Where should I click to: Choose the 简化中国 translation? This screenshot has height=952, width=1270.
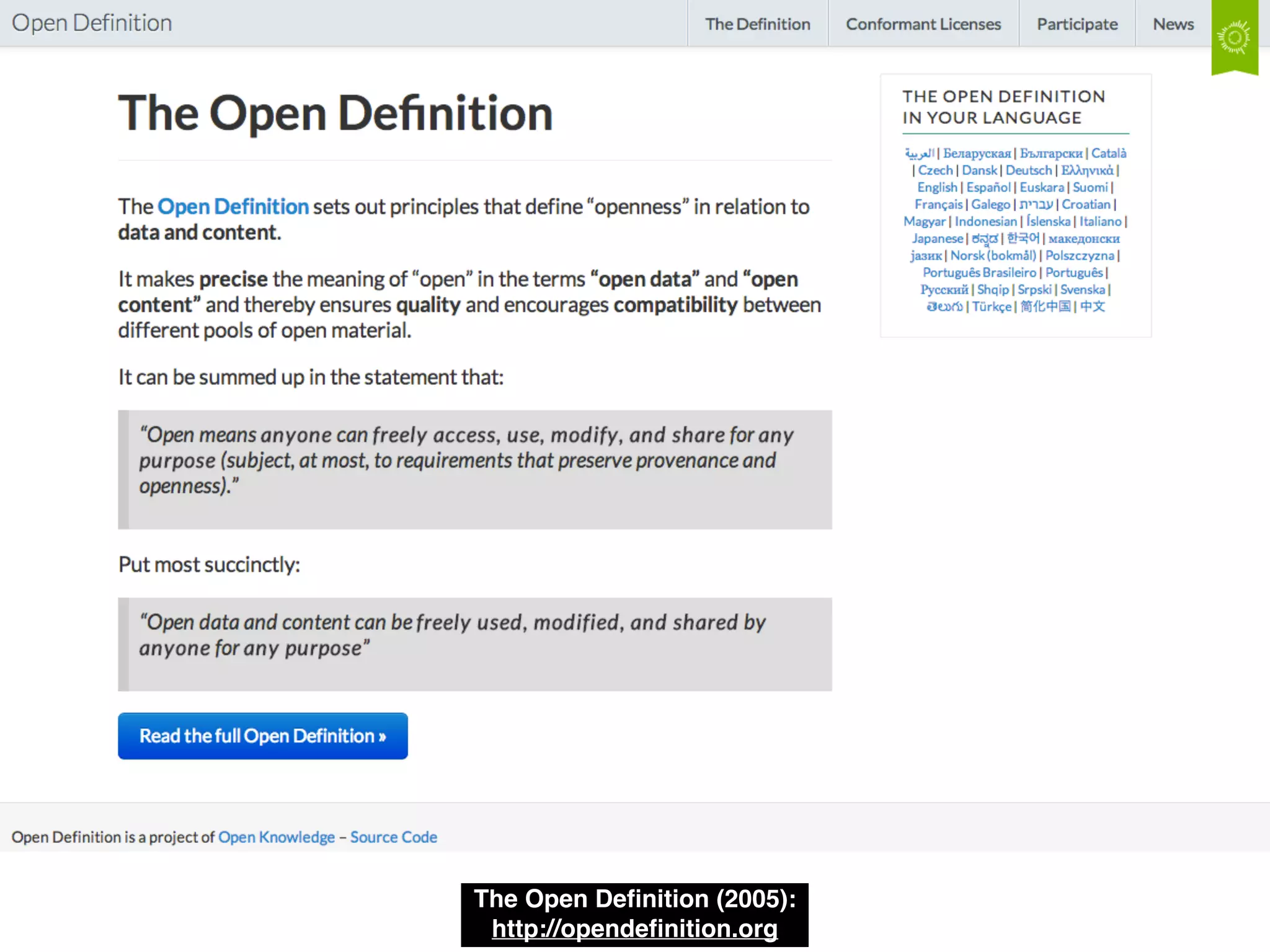1046,306
